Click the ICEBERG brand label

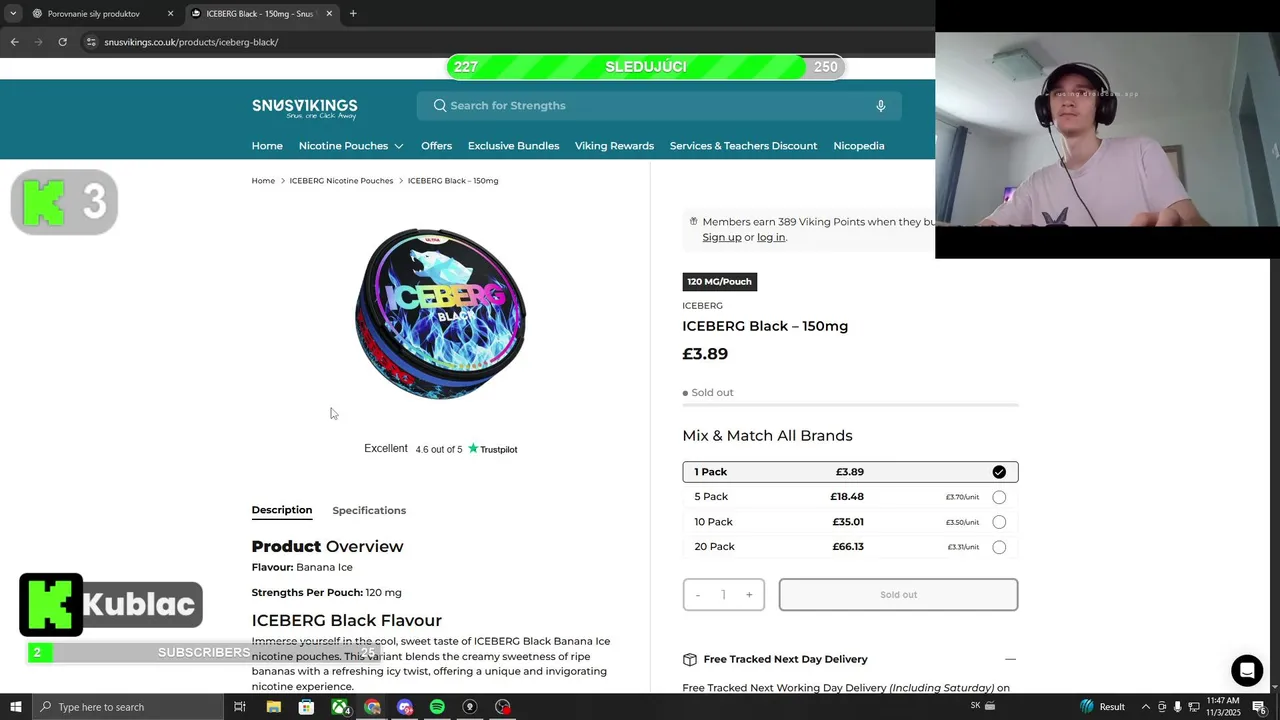(x=702, y=306)
